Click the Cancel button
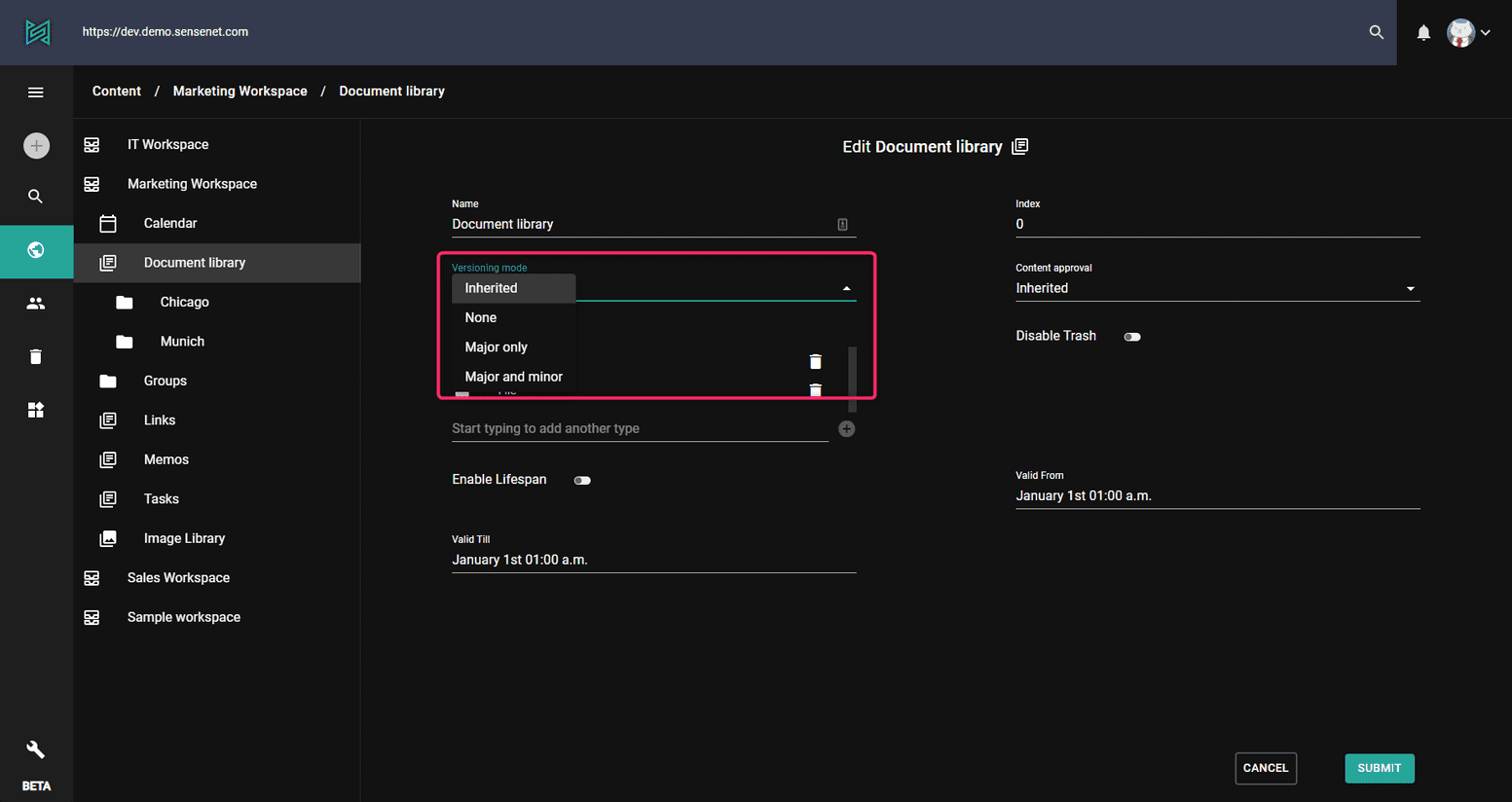The width and height of the screenshot is (1512, 802). pos(1265,768)
